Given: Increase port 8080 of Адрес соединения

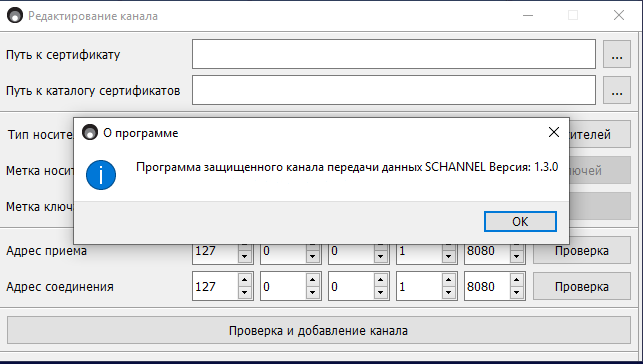Looking at the screenshot, I should tap(517, 280).
